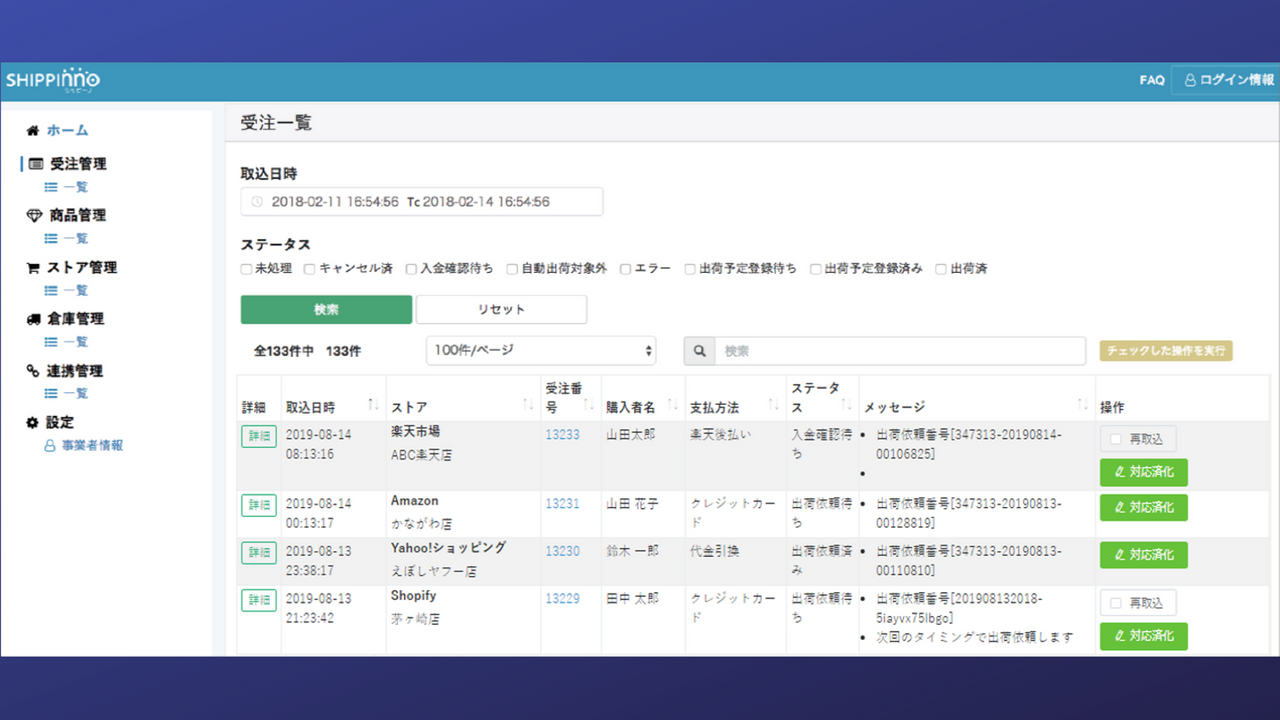Toggle the 未処理 status checkbox

click(246, 269)
